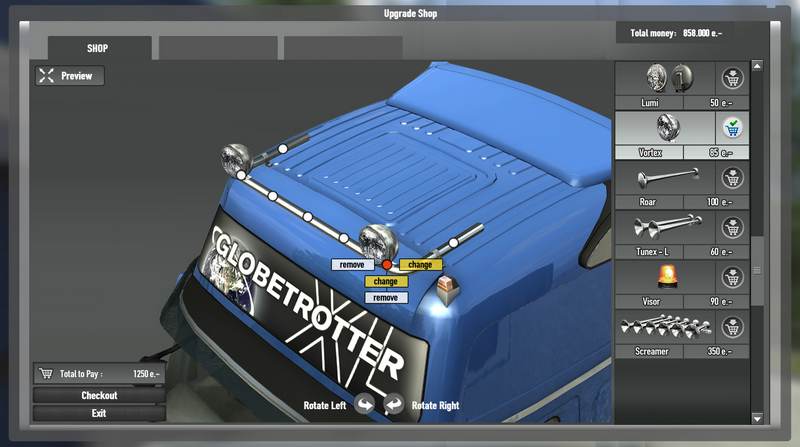Rotate the truck view right

[393, 405]
